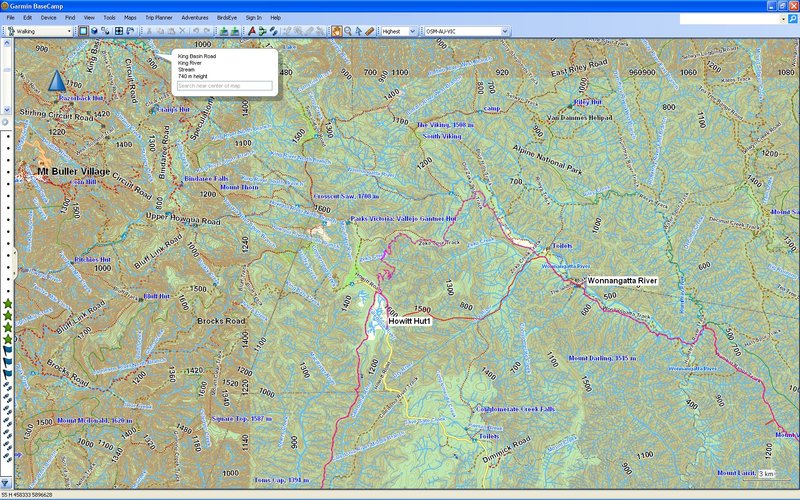800x500 pixels.
Task: Click the cut scissors toolbar icon
Action: 149,31
